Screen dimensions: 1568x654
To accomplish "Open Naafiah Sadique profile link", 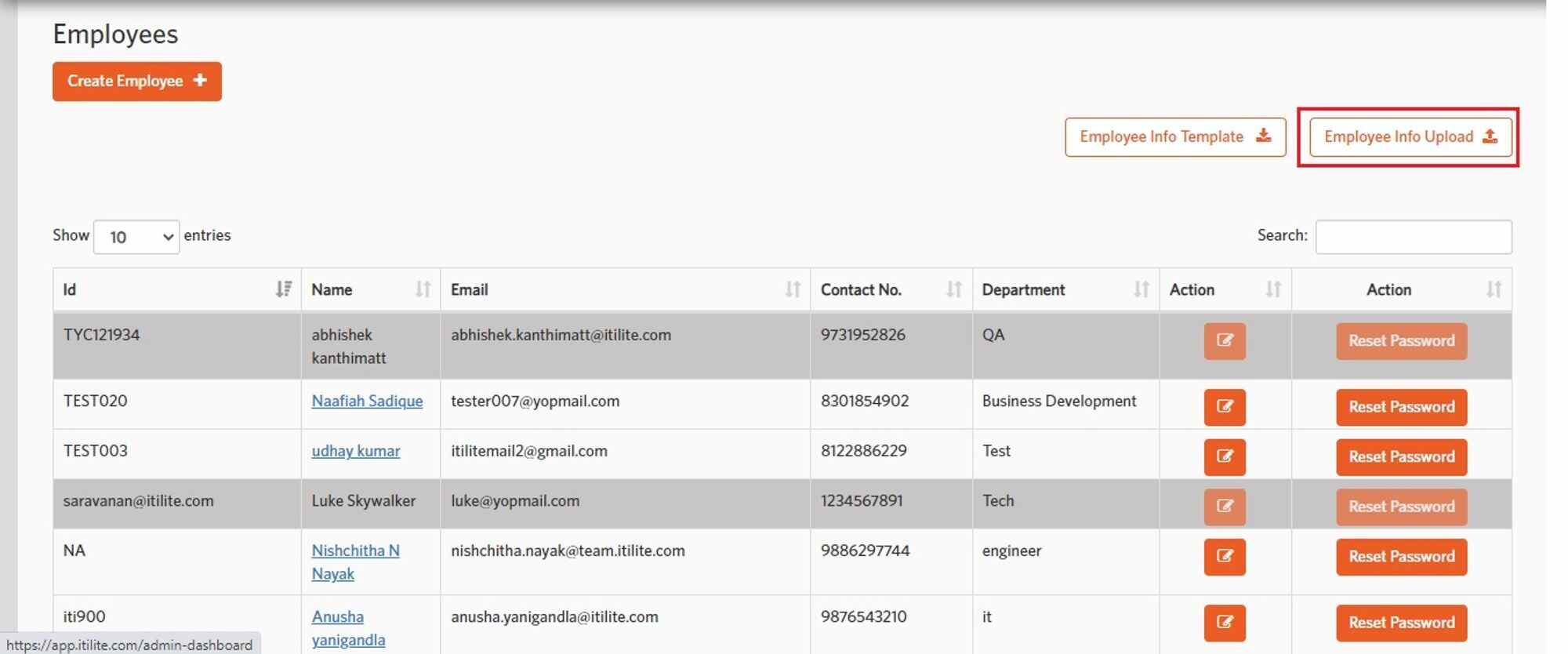I will [367, 401].
